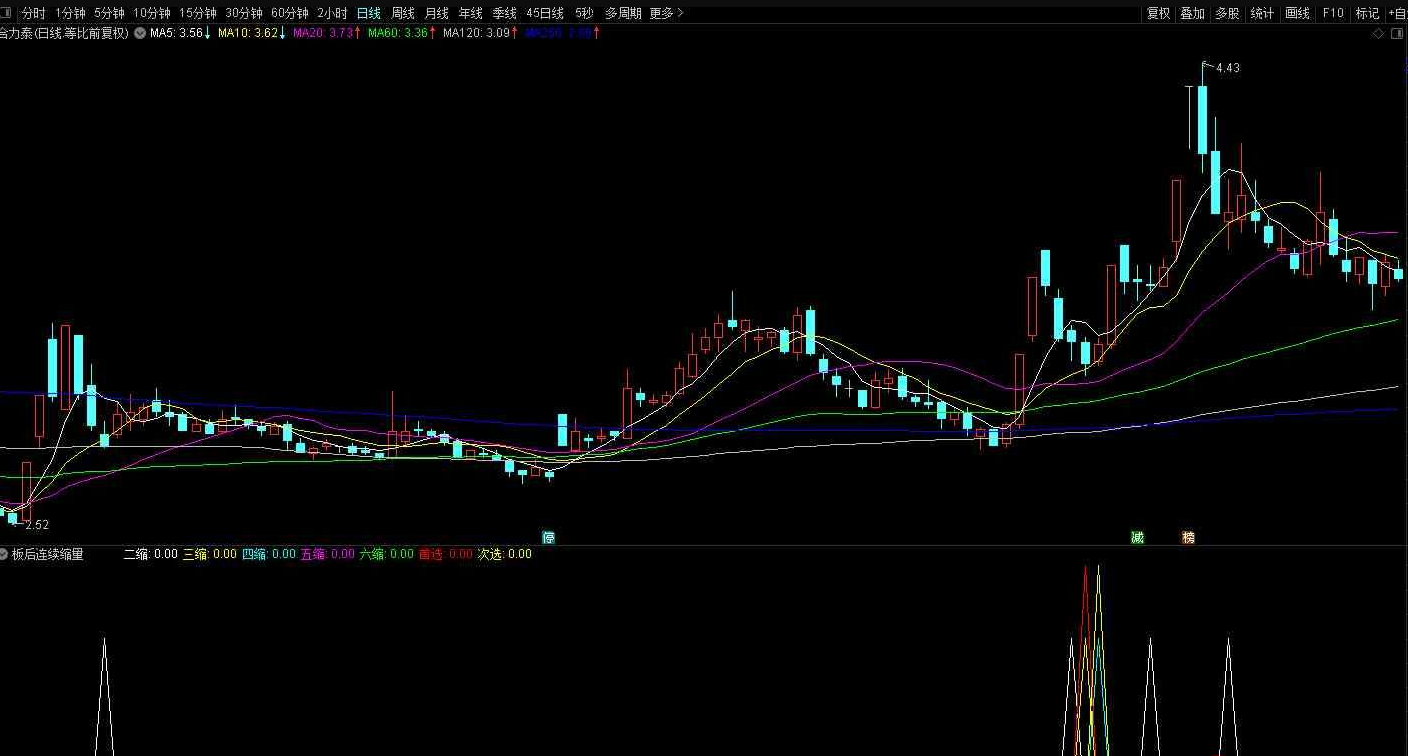
Task: Expand the 更多 periods list
Action: pyautogui.click(x=666, y=13)
